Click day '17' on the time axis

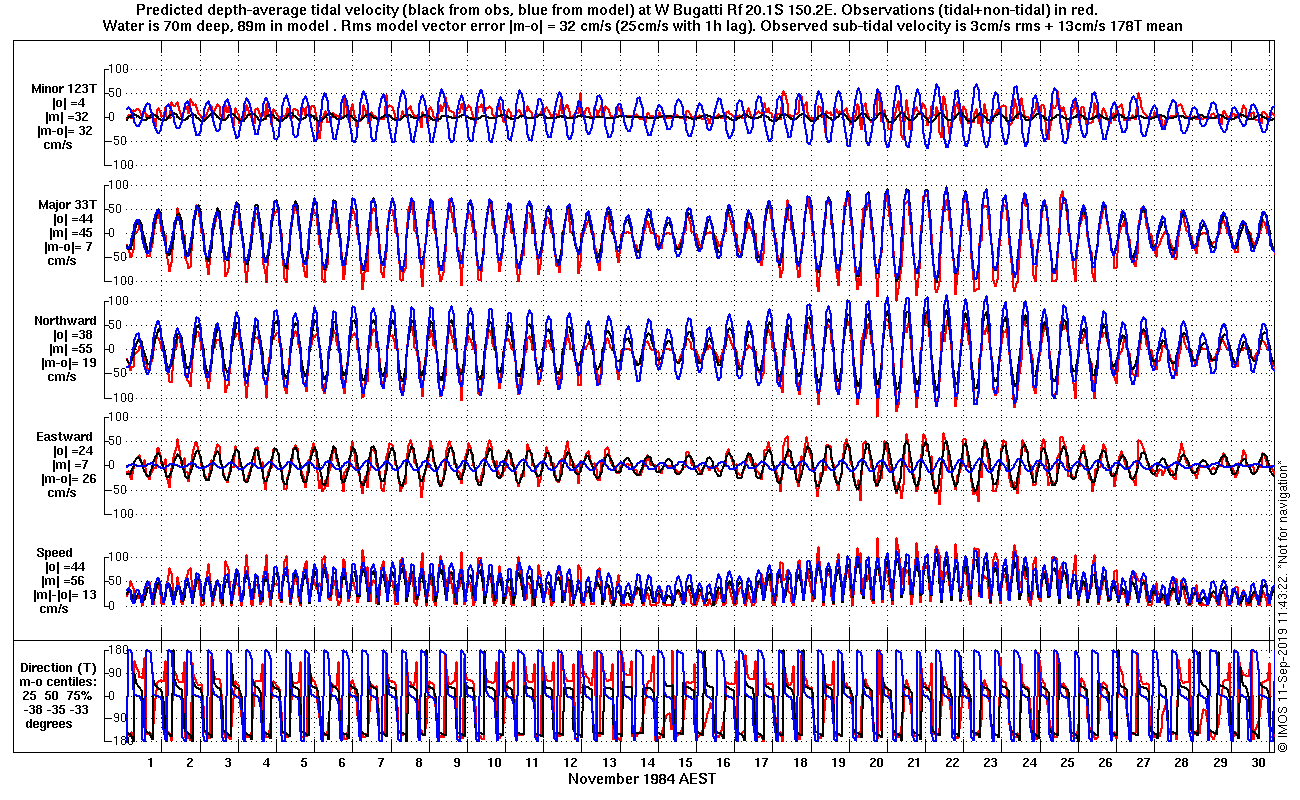(761, 763)
